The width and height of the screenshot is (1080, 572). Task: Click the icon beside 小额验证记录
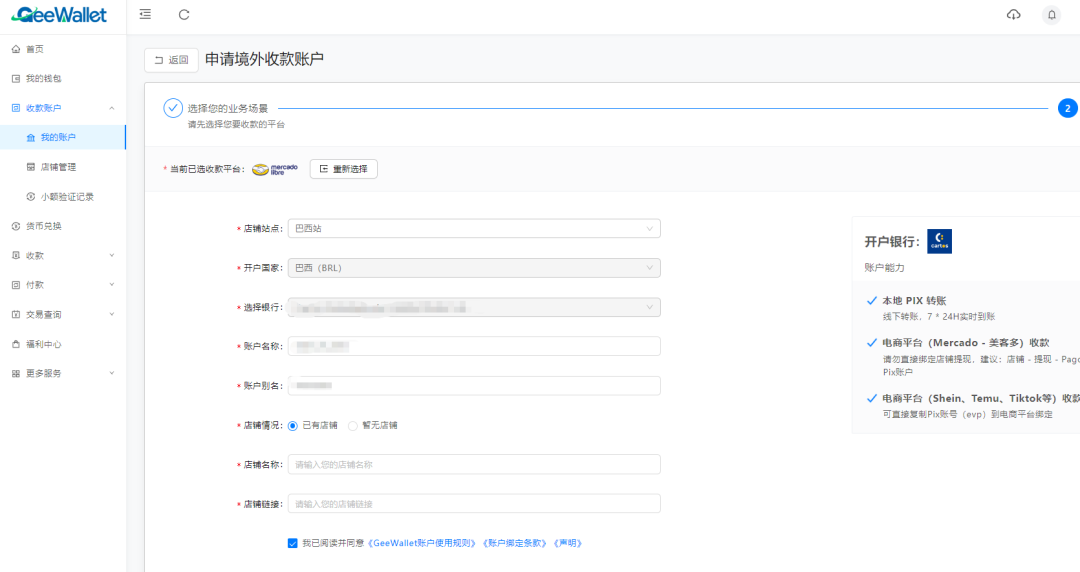[30, 196]
